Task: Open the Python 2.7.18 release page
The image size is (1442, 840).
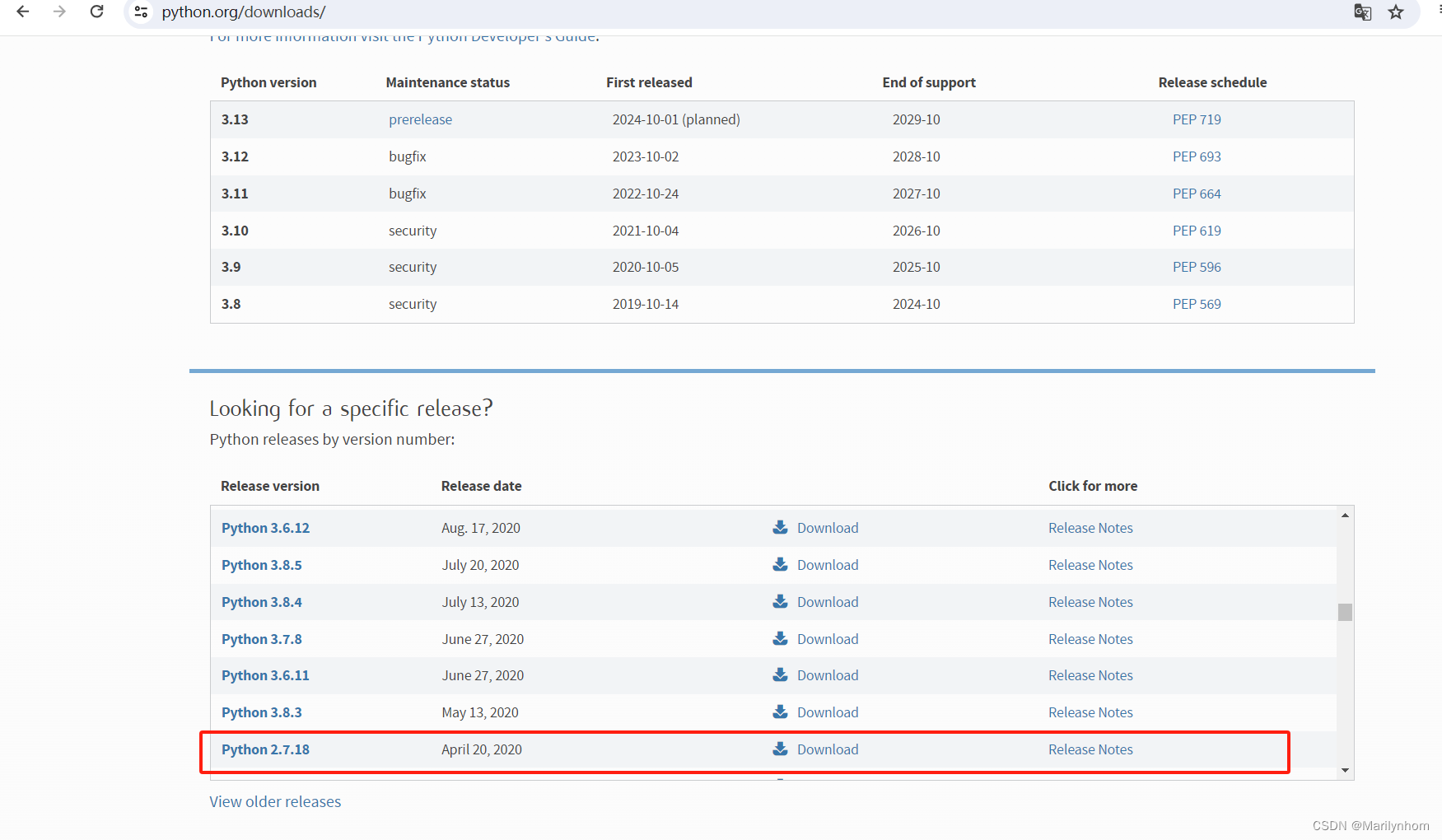Action: pos(265,749)
